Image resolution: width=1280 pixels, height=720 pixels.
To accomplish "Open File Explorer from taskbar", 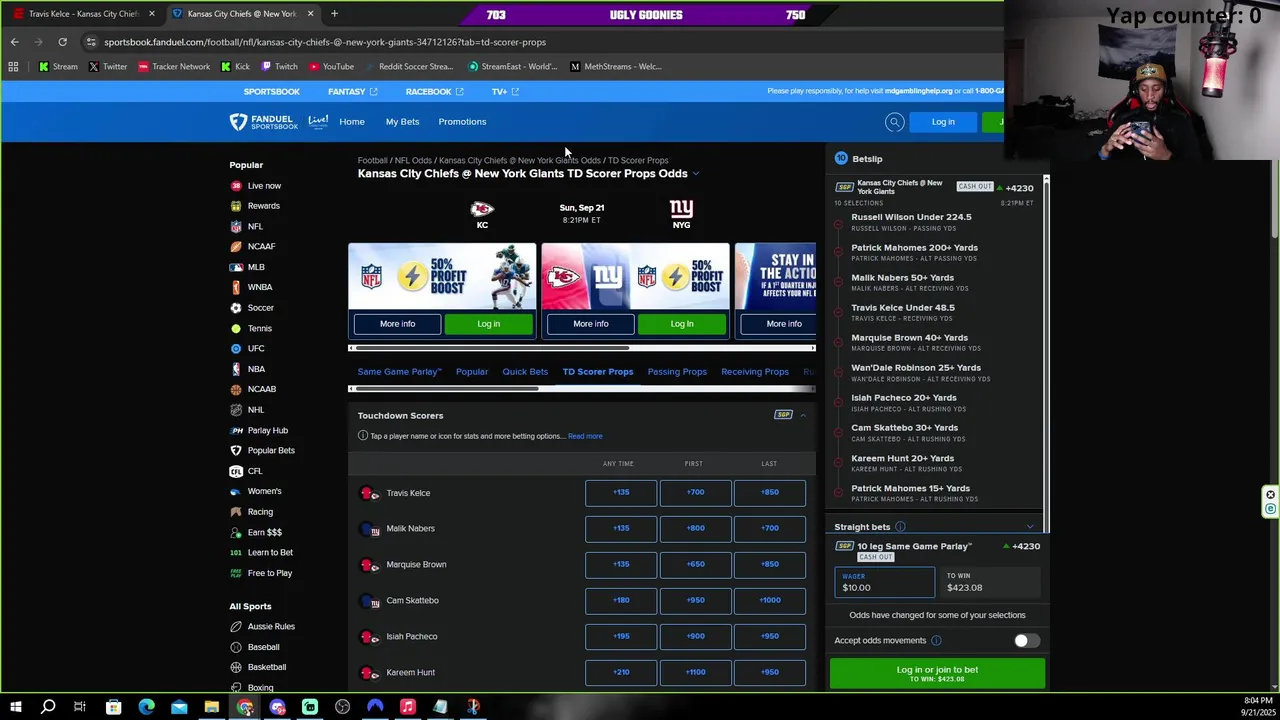I will (x=212, y=707).
